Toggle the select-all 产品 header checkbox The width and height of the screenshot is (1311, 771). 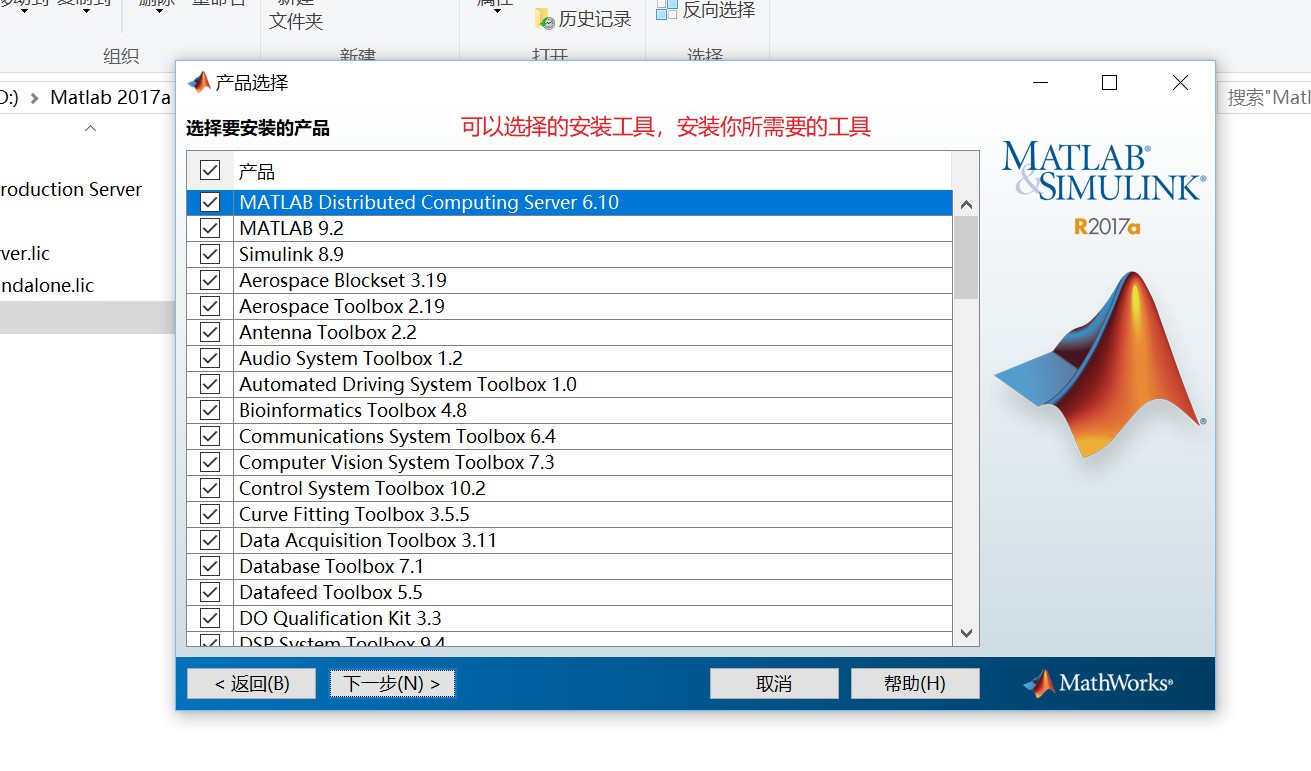[x=210, y=171]
